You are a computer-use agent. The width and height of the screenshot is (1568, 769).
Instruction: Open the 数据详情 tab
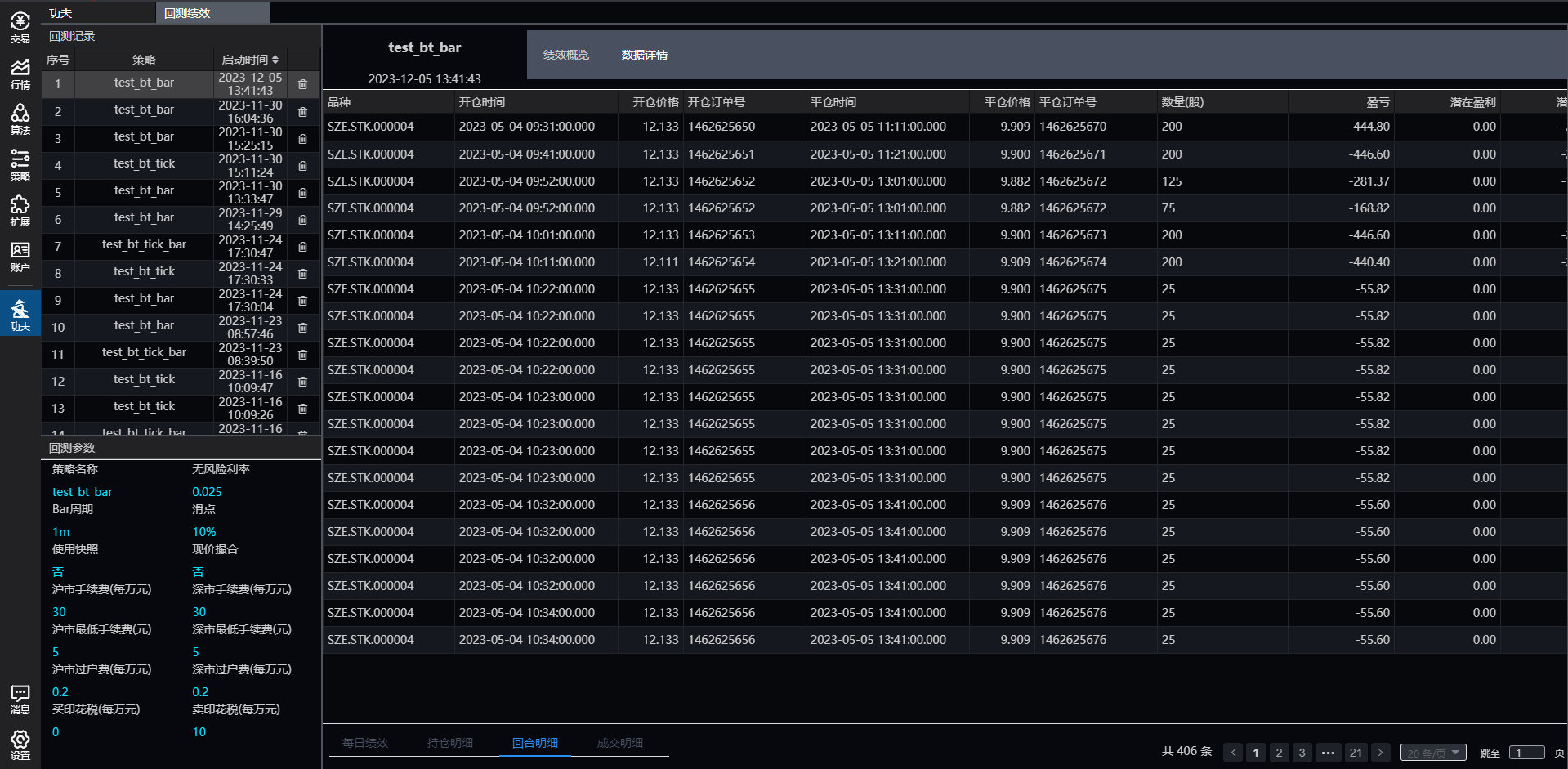click(x=645, y=55)
